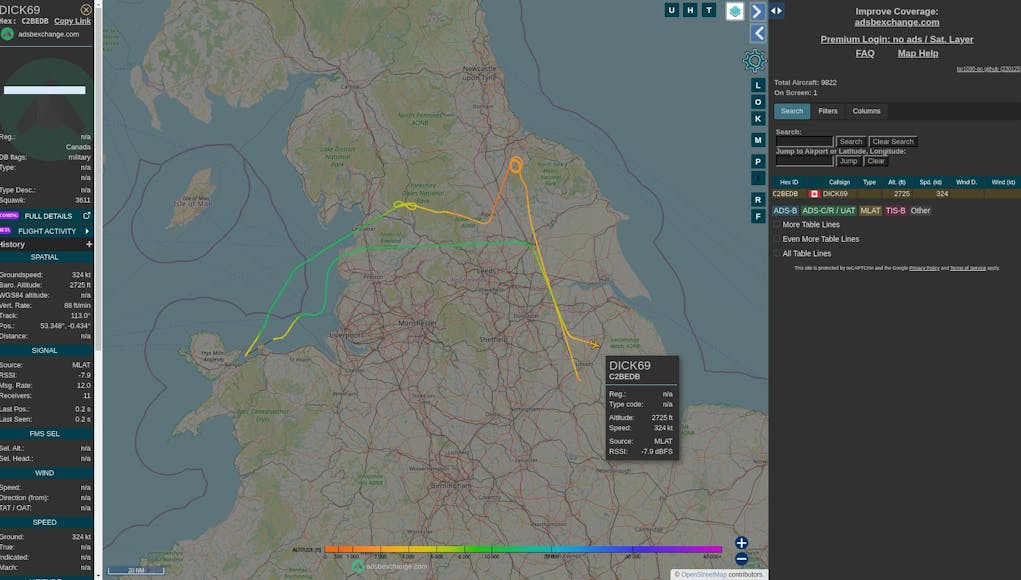Click the U map toggle button

click(672, 10)
